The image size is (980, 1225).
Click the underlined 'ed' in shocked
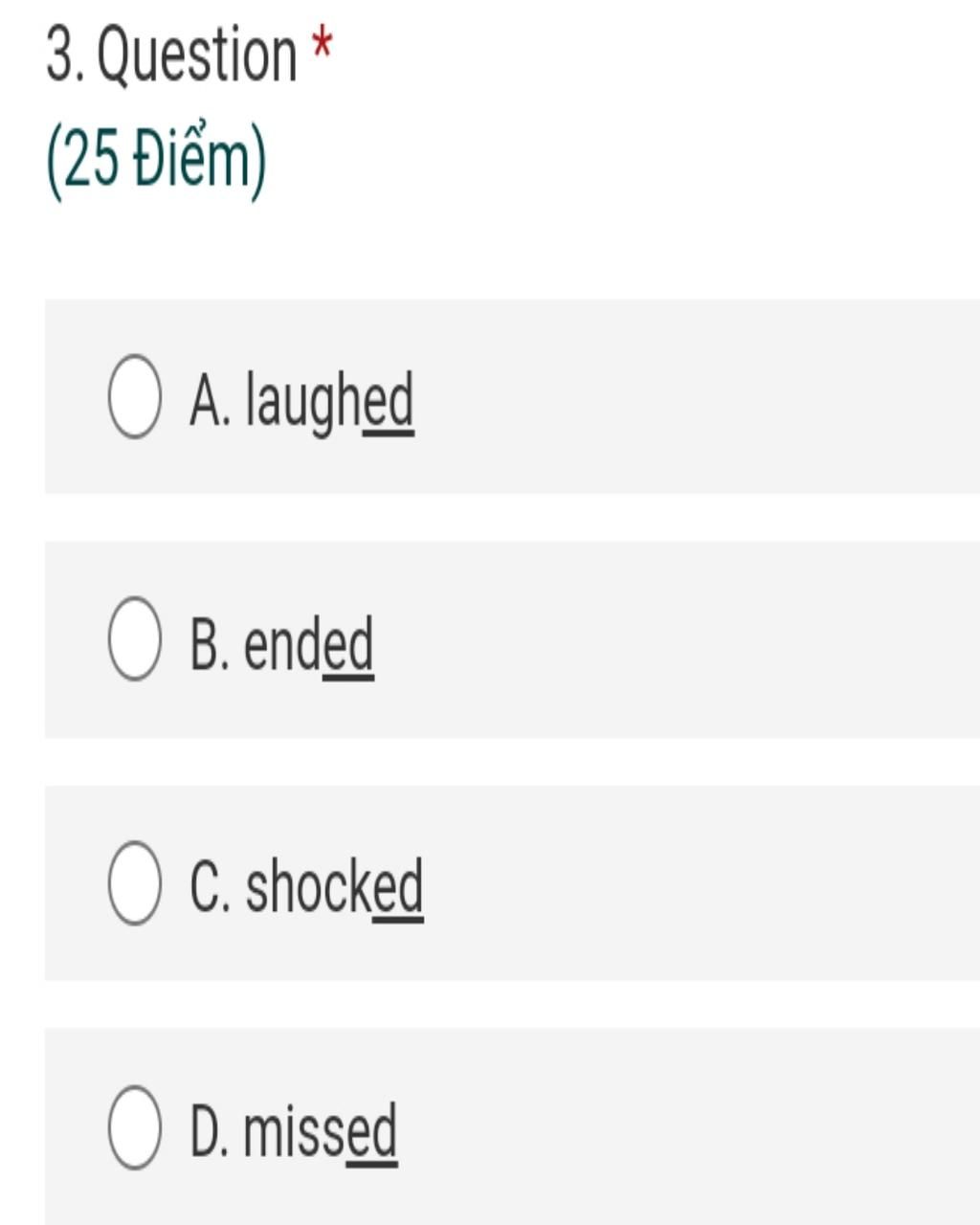coord(397,889)
